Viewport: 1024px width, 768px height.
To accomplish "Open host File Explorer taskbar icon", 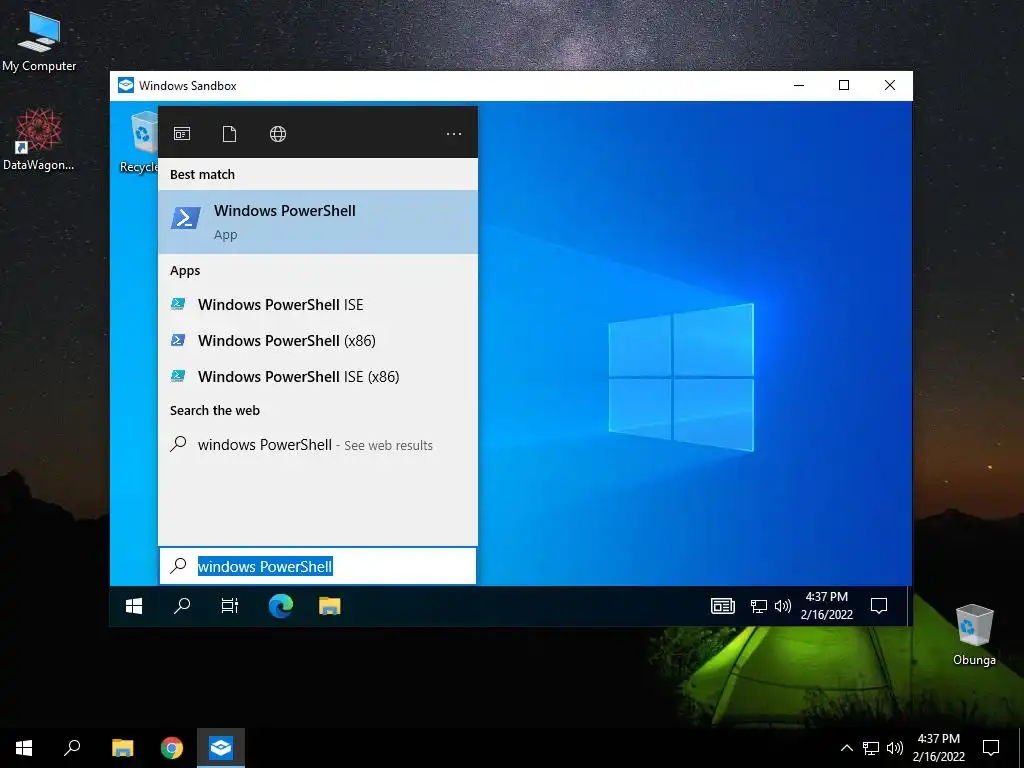I will point(122,748).
